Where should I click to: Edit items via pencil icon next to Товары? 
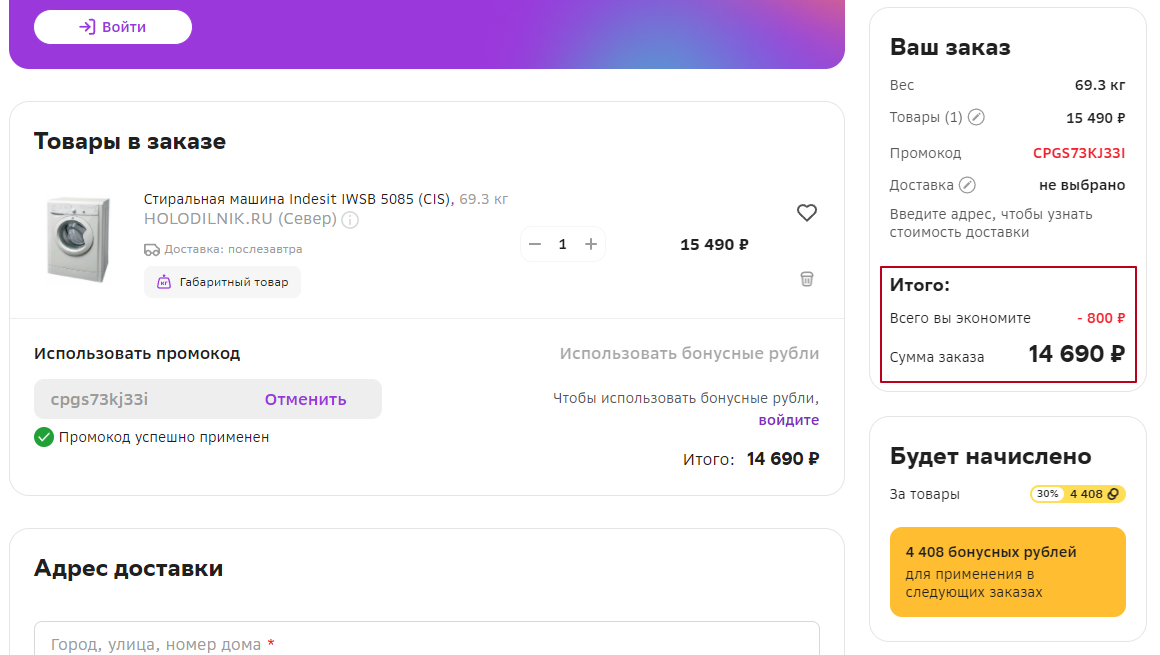977,118
